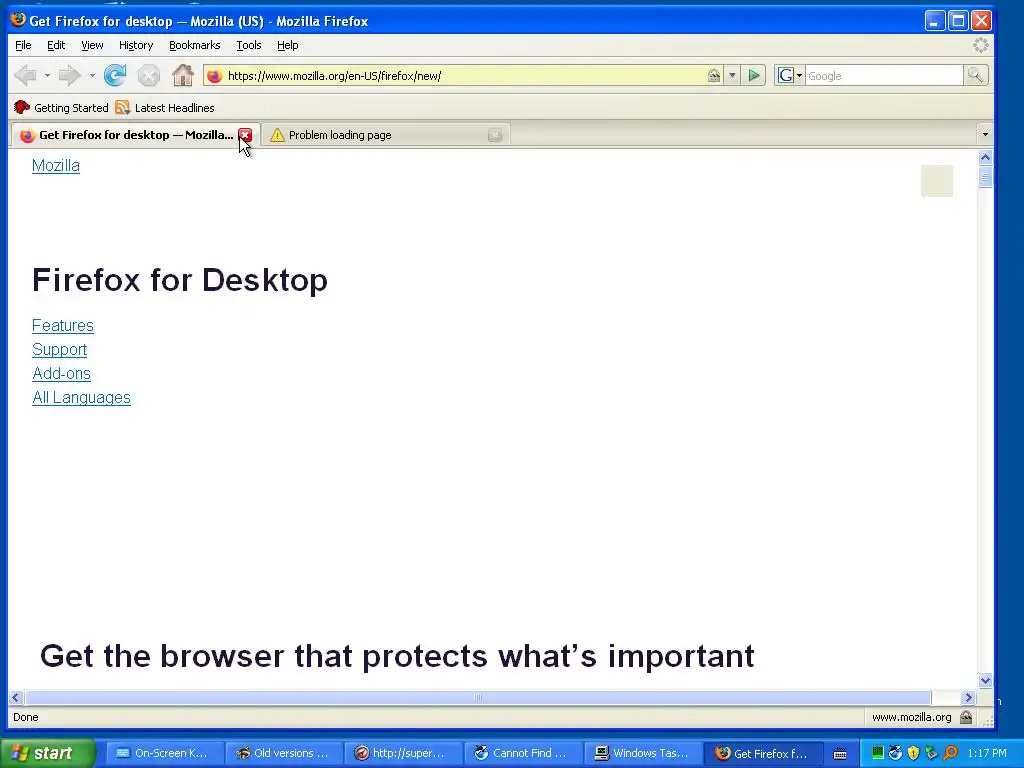Click the vertical scrollbar thumb

point(985,176)
